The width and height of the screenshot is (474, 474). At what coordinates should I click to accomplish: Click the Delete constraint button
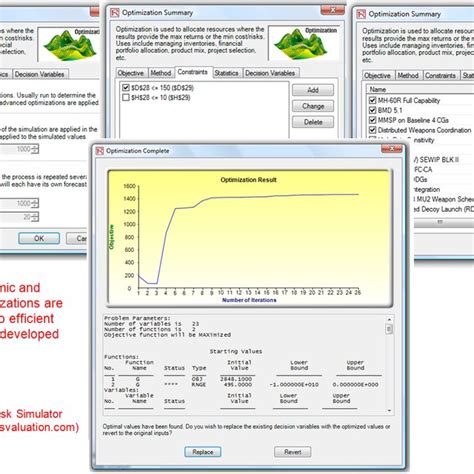pyautogui.click(x=313, y=122)
